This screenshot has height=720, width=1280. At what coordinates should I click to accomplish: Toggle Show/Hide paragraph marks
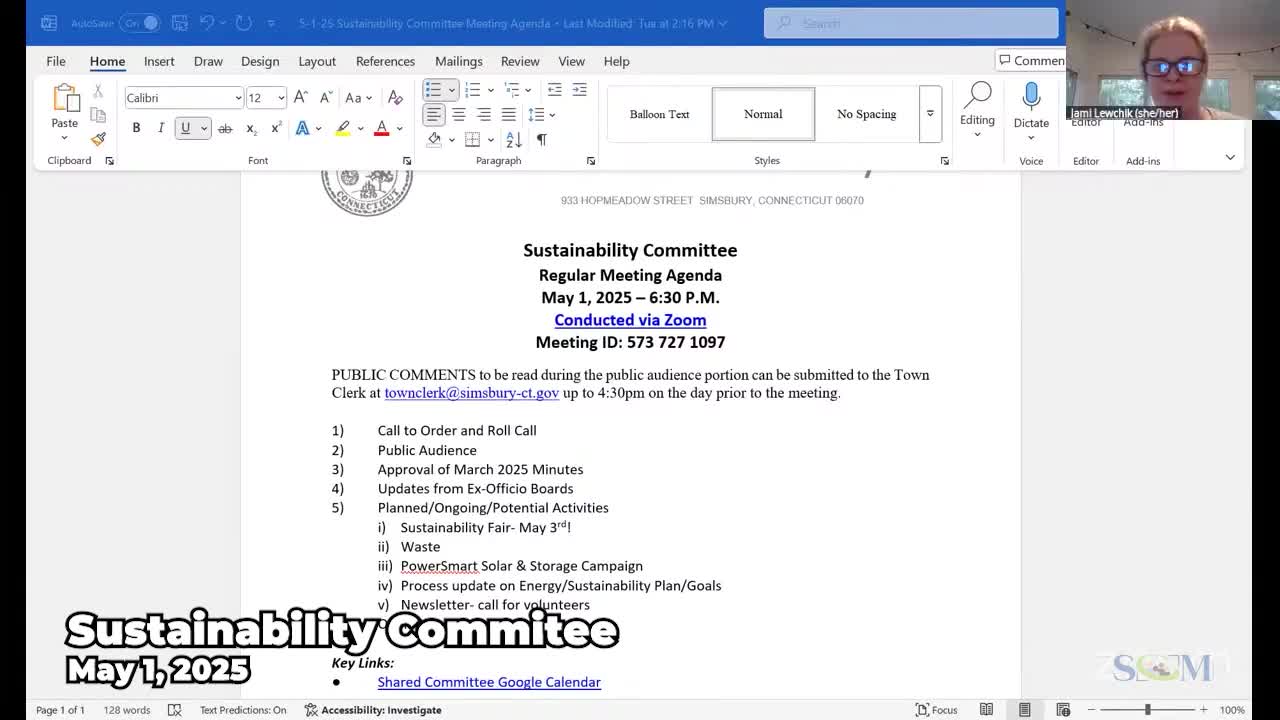(x=541, y=140)
